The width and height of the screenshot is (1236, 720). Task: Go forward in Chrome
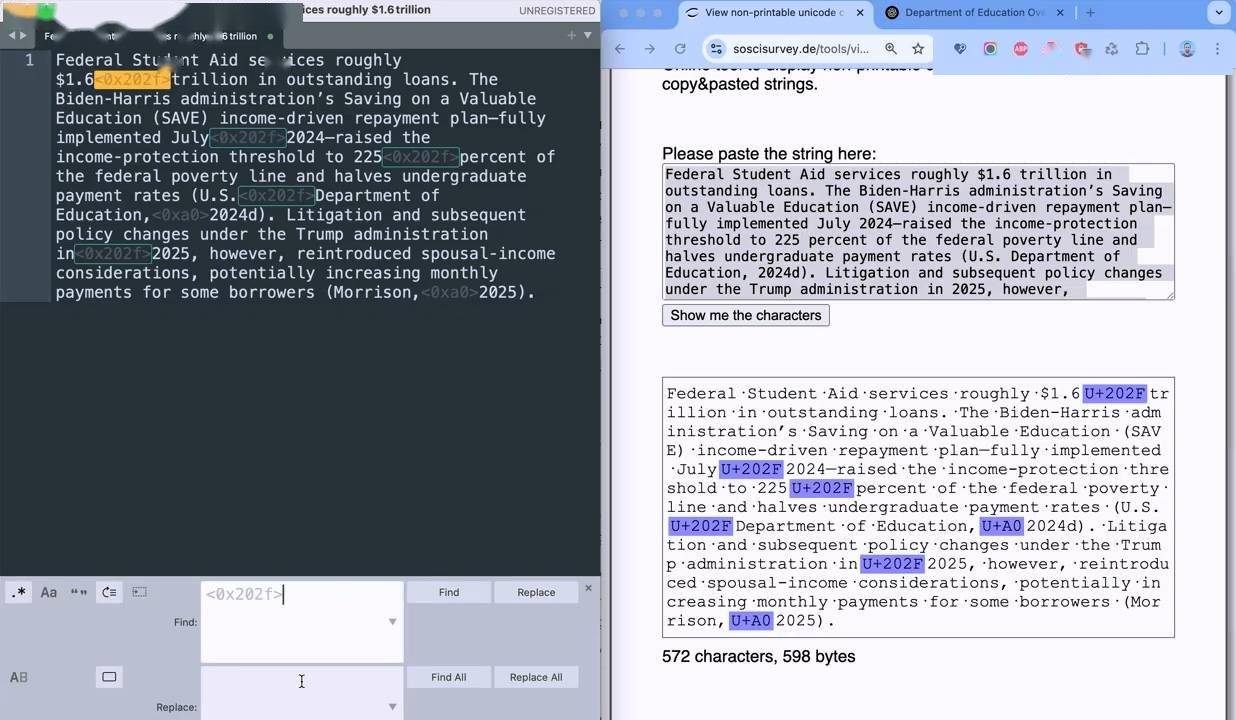tap(650, 48)
